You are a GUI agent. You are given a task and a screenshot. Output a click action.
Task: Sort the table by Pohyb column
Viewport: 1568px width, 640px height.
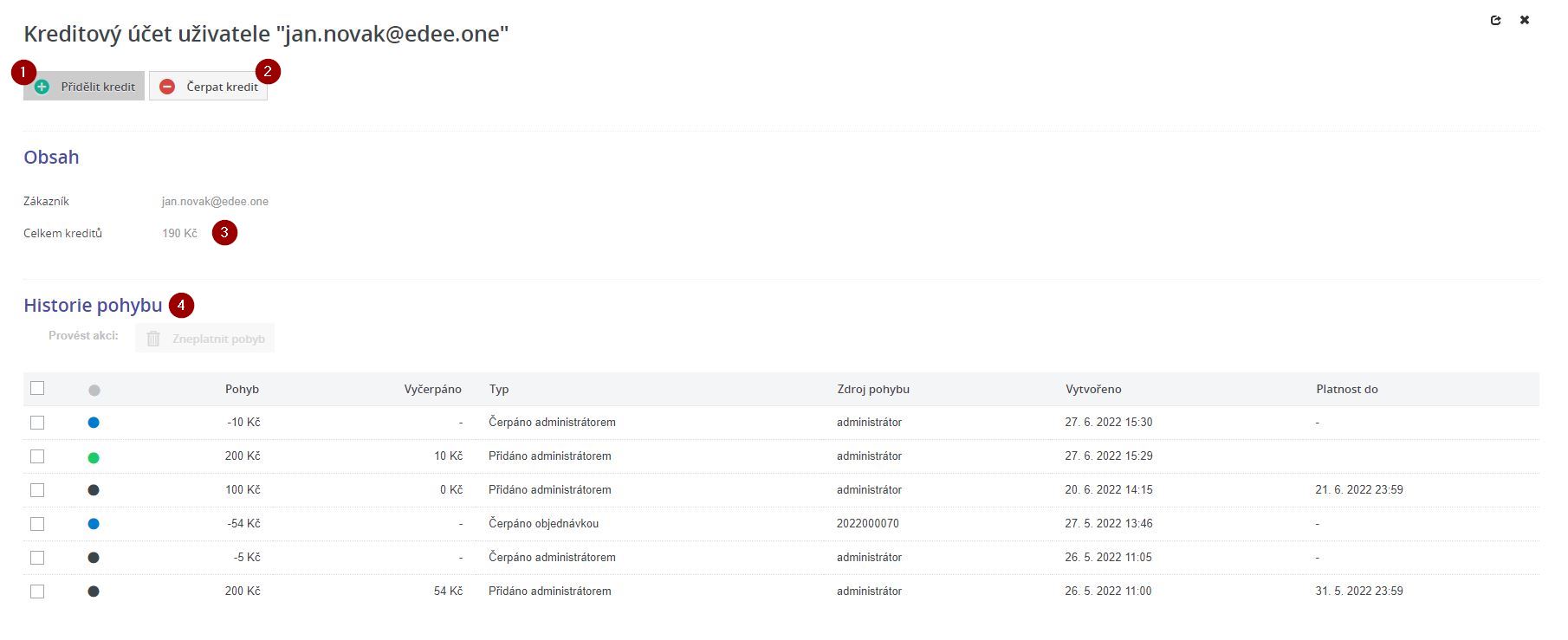(x=242, y=390)
